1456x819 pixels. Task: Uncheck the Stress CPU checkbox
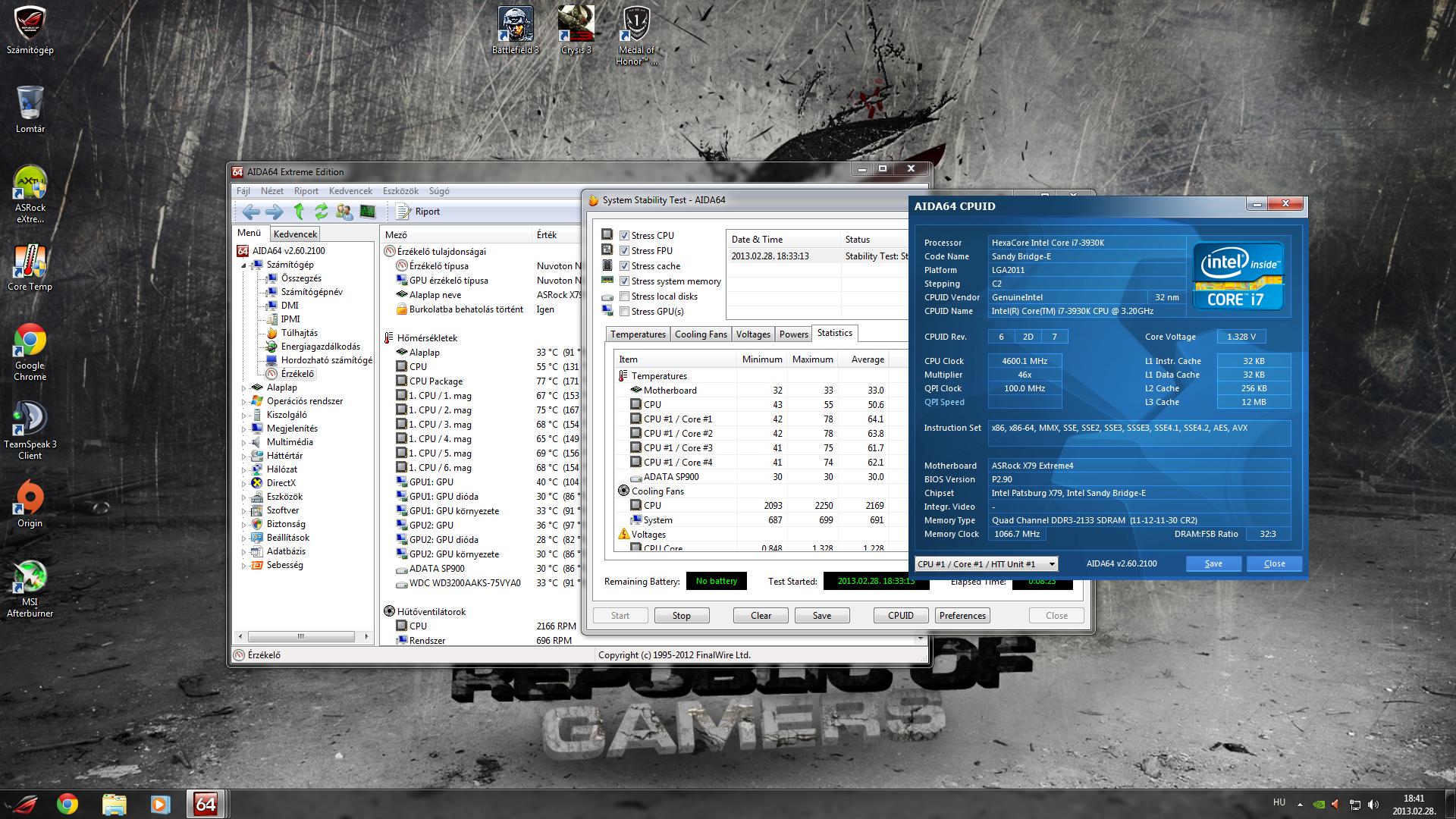click(x=624, y=236)
